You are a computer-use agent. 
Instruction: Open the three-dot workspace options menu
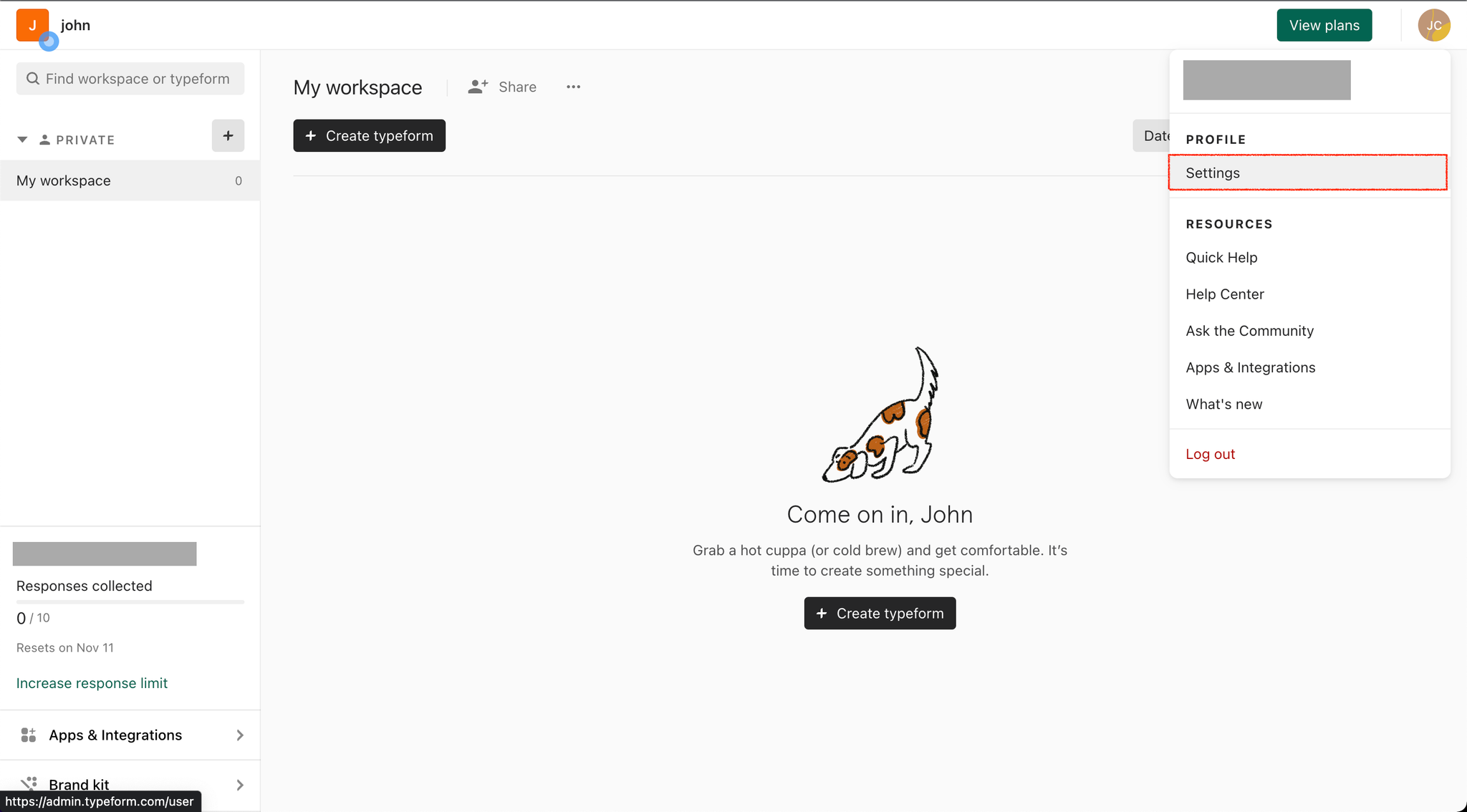(573, 87)
